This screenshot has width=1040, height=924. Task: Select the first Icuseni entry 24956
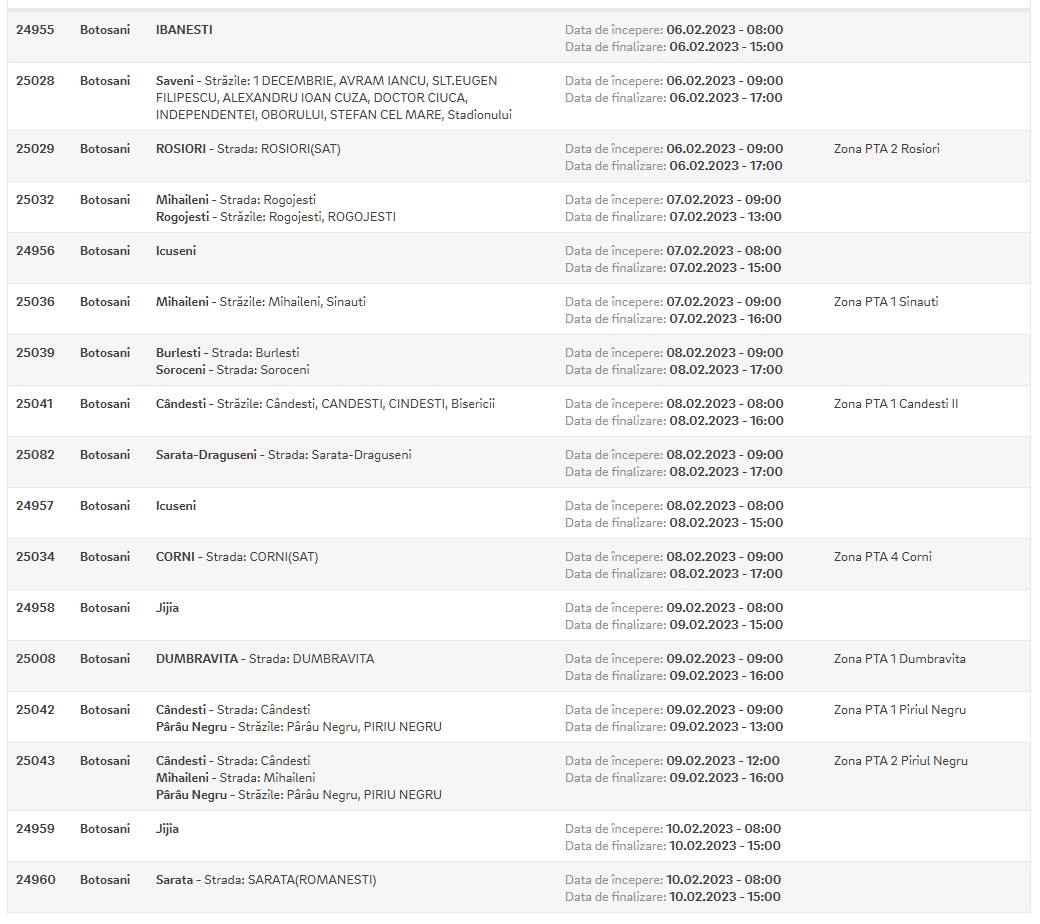pos(519,258)
